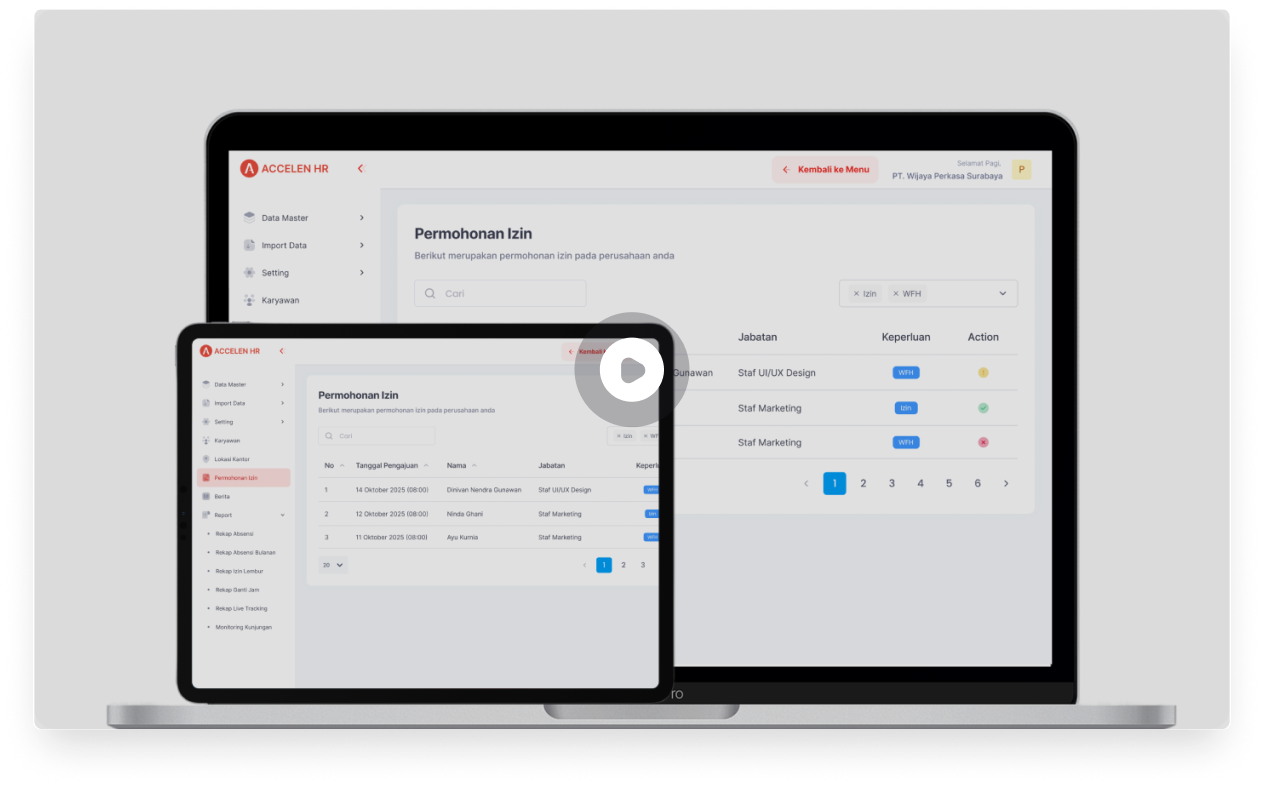The width and height of the screenshot is (1264, 787).
Task: Remove the Izin filter tag on laptop
Action: [856, 294]
